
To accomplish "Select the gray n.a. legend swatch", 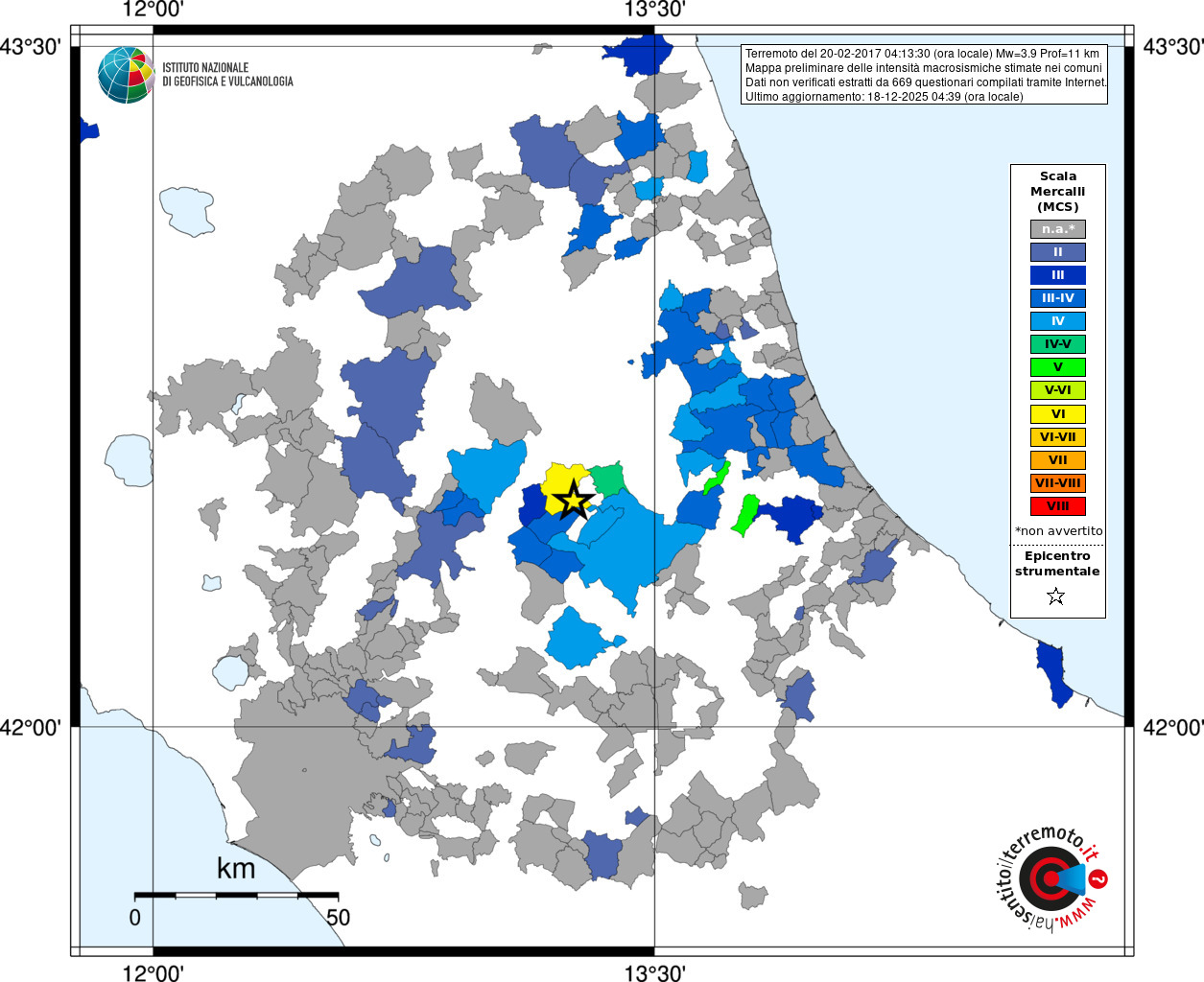I will tap(1058, 229).
